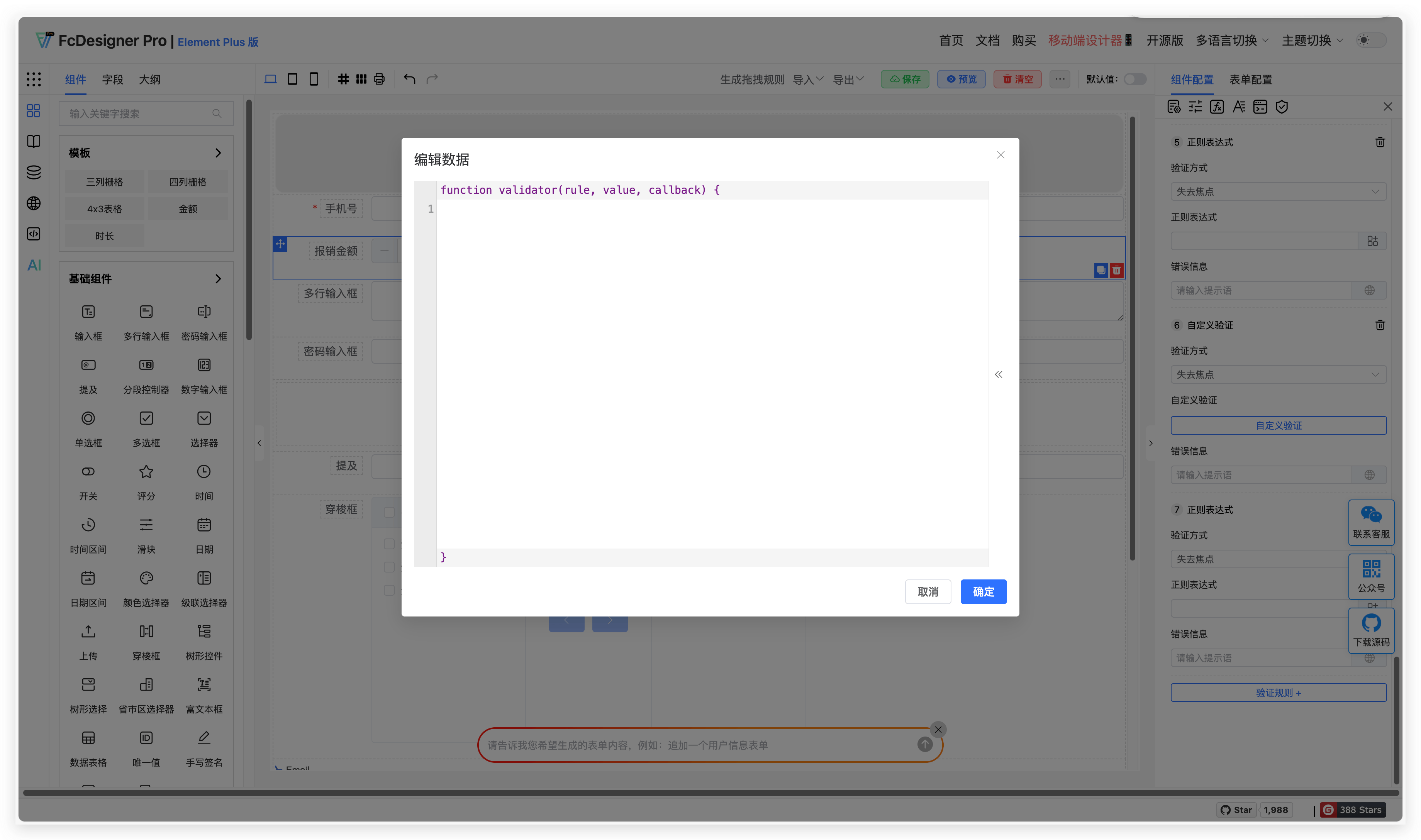Image resolution: width=1421 pixels, height=840 pixels.
Task: Open the AI assistant sidebar icon
Action: click(34, 265)
